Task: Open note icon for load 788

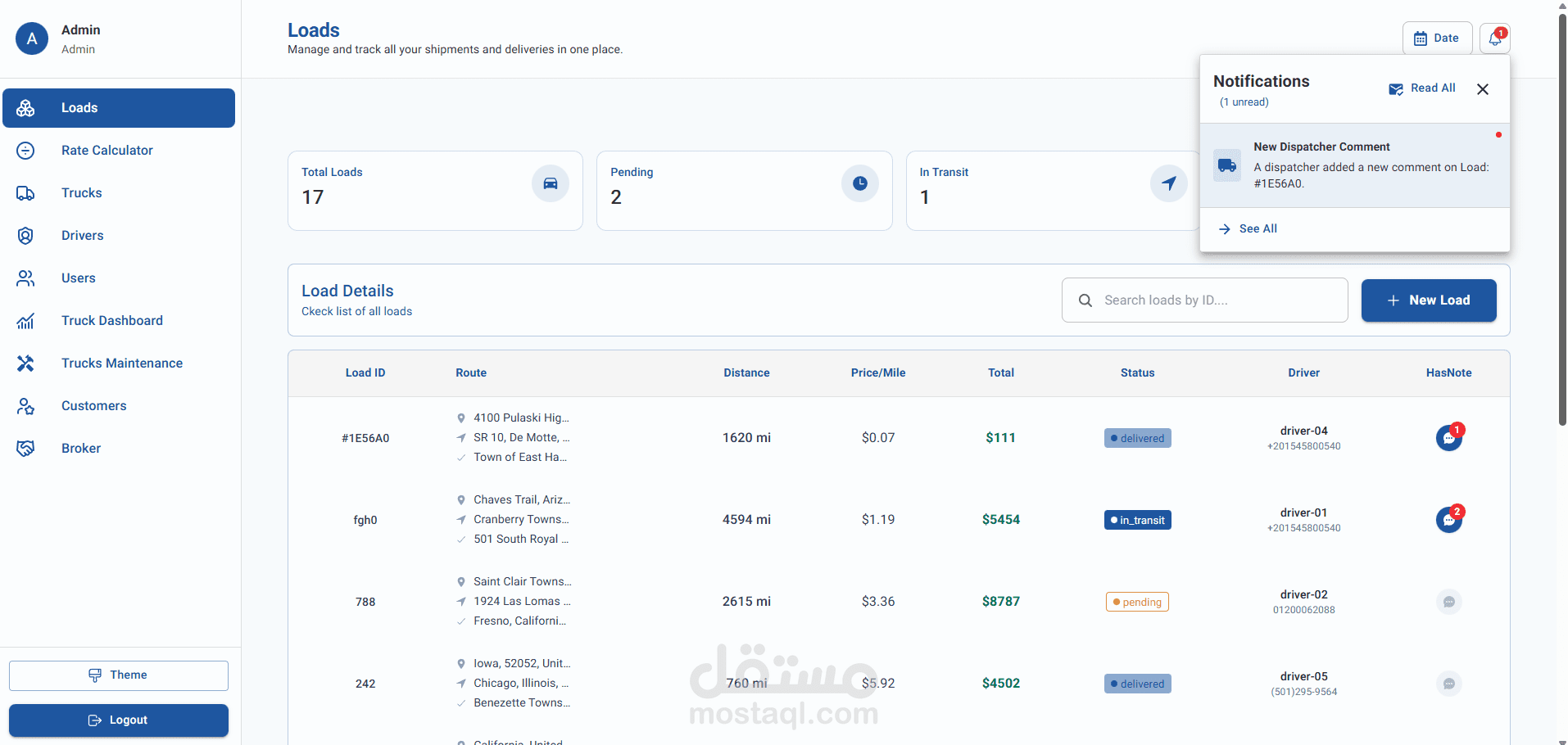Action: coord(1449,602)
